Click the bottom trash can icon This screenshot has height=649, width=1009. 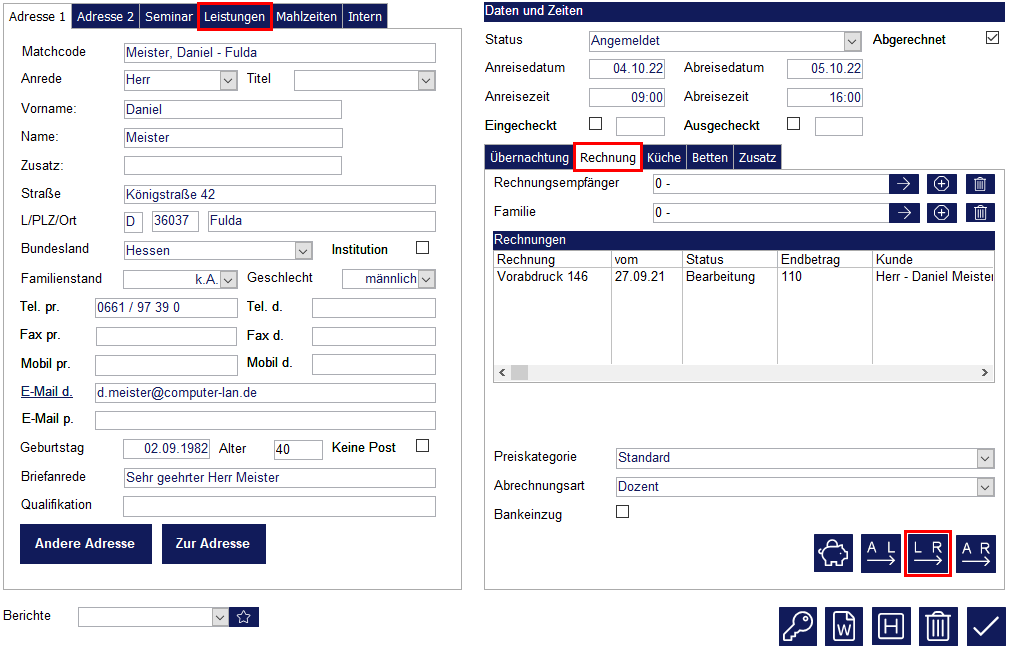click(937, 626)
